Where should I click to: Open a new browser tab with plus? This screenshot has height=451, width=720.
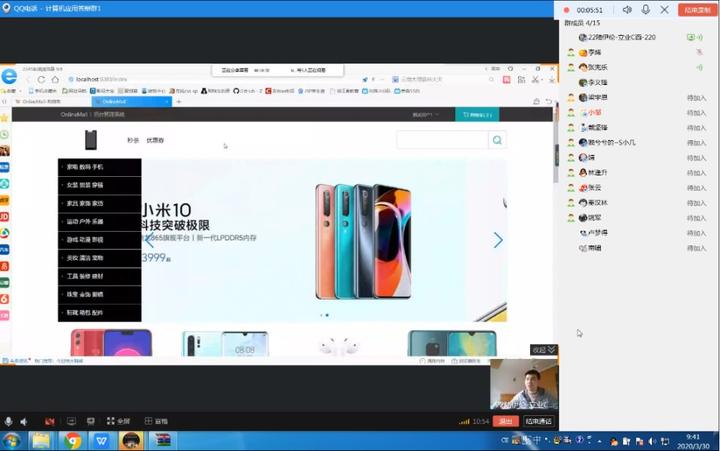[x=178, y=101]
